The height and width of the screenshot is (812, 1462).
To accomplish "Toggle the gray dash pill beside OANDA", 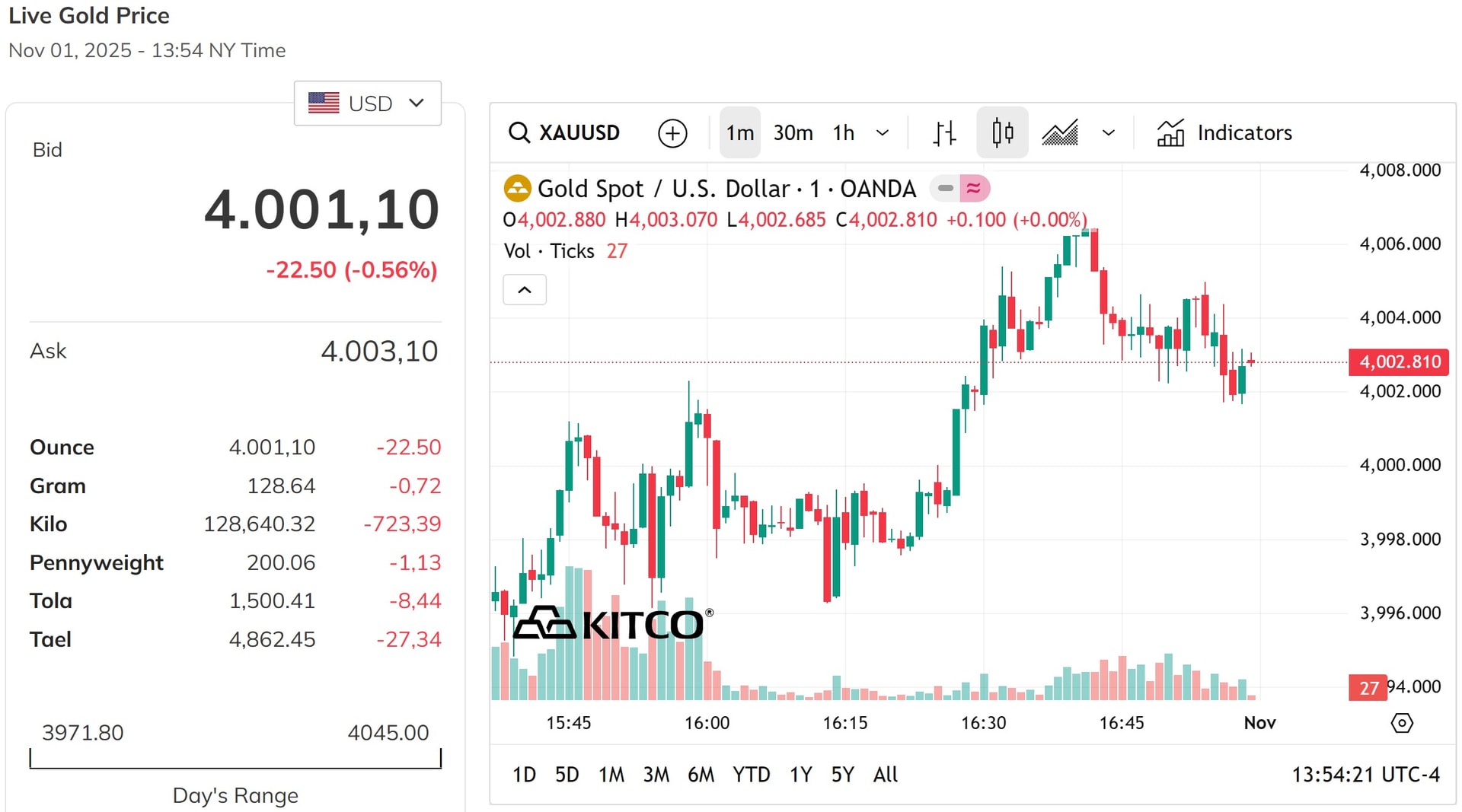I will click(946, 188).
